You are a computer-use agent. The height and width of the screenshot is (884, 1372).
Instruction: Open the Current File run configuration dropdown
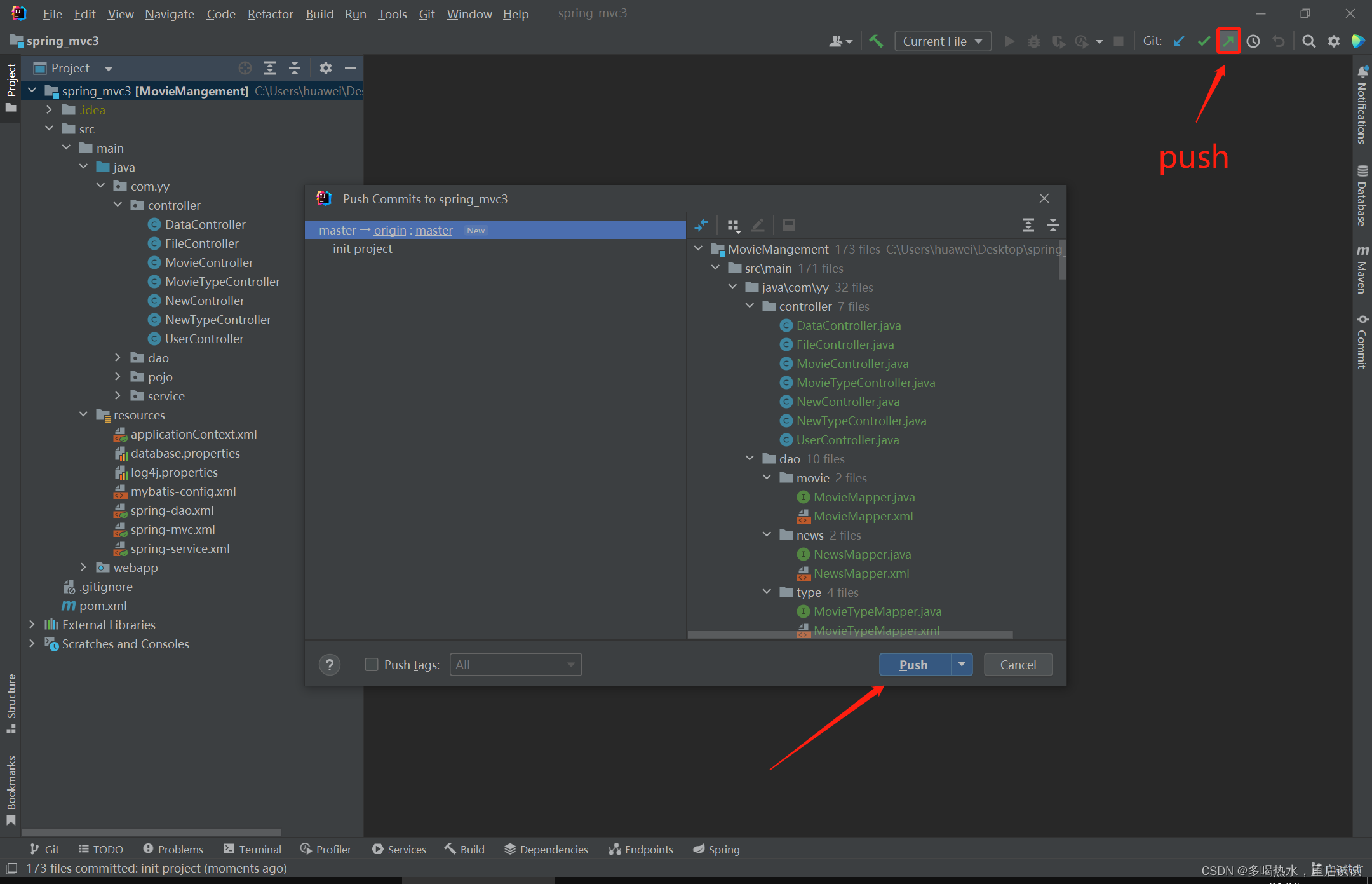[943, 41]
